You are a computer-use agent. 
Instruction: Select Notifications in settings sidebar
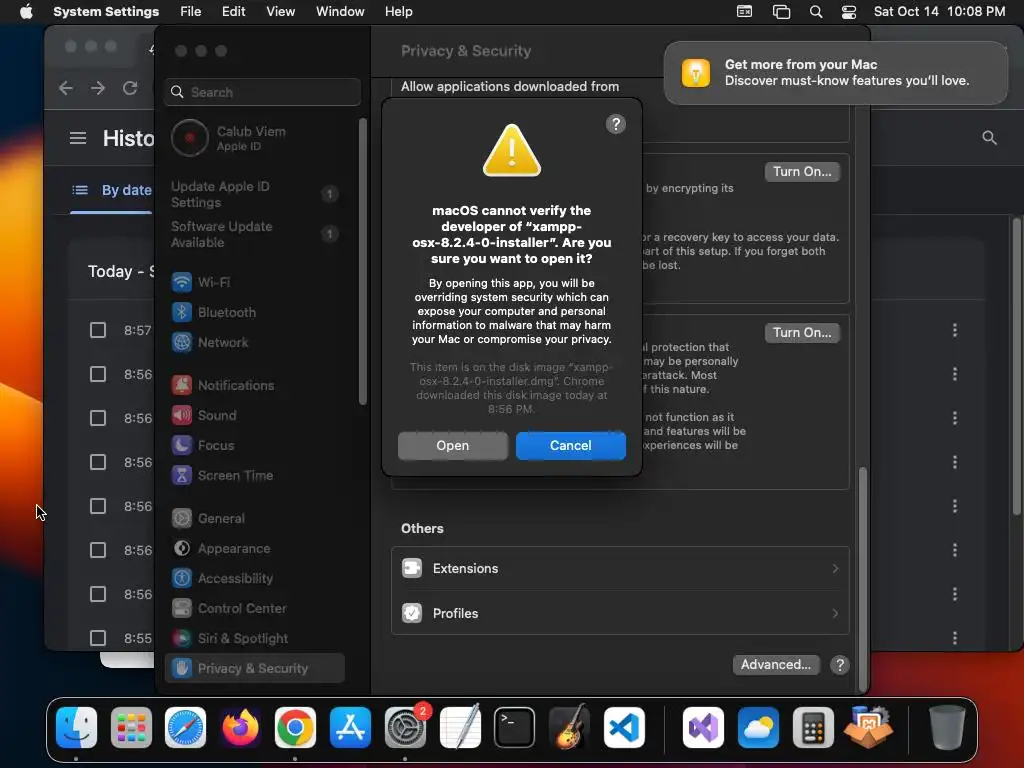pyautogui.click(x=255, y=385)
